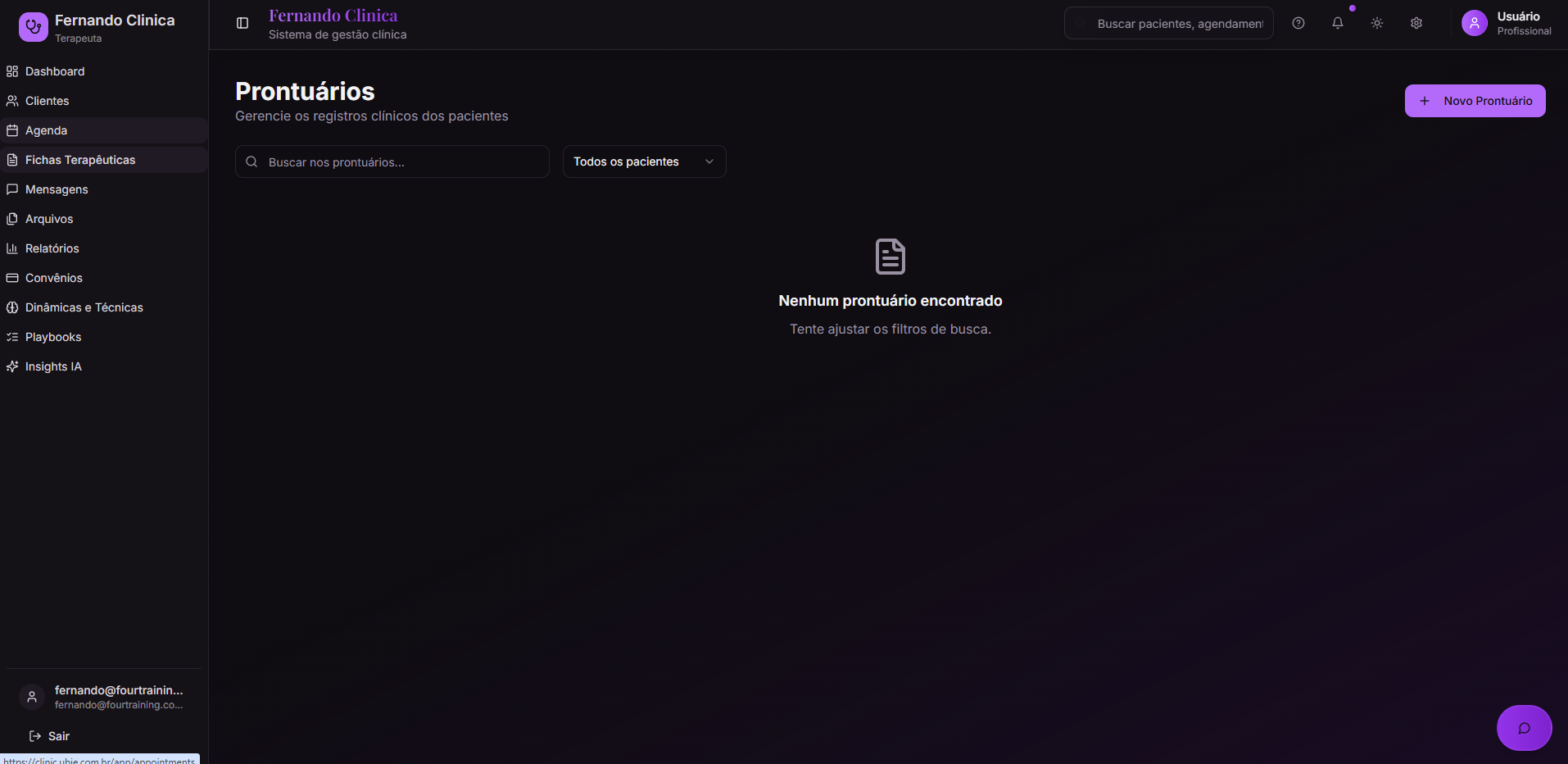The image size is (1568, 764).
Task: Click the Clientes people icon
Action: pyautogui.click(x=12, y=101)
